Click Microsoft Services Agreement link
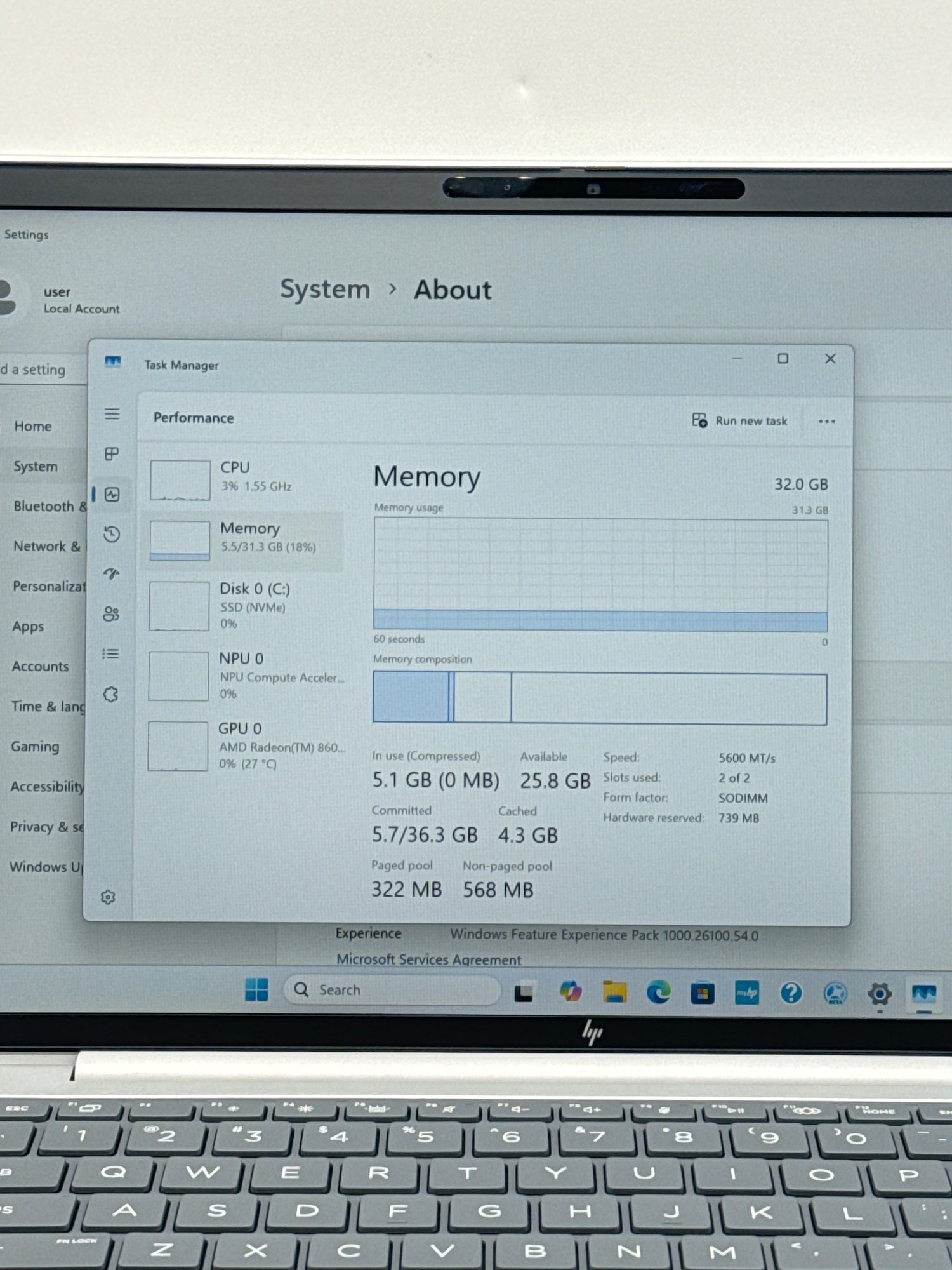The height and width of the screenshot is (1270, 952). (428, 959)
